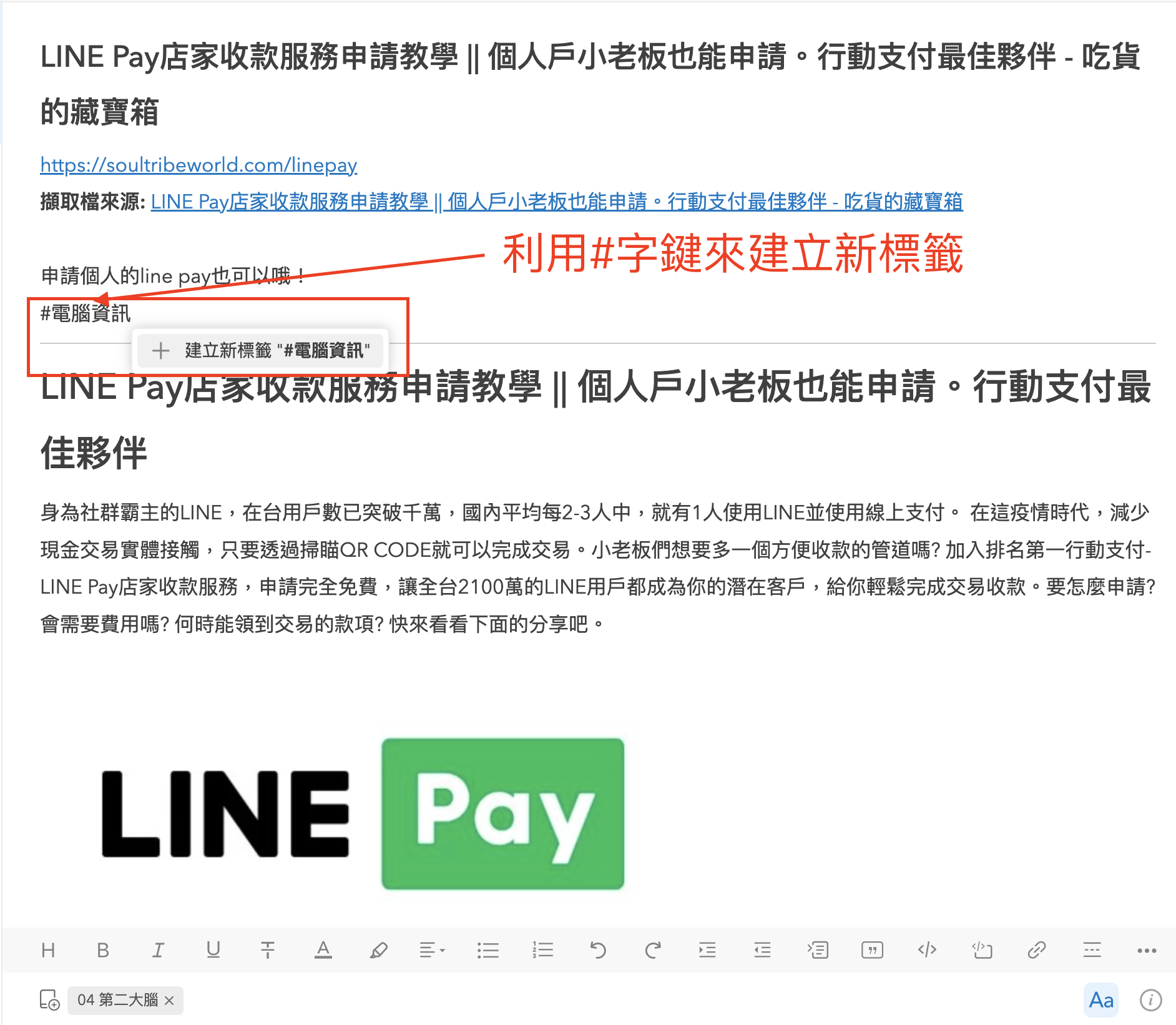Toggle underline formatting
The height and width of the screenshot is (1025, 1176).
(213, 950)
